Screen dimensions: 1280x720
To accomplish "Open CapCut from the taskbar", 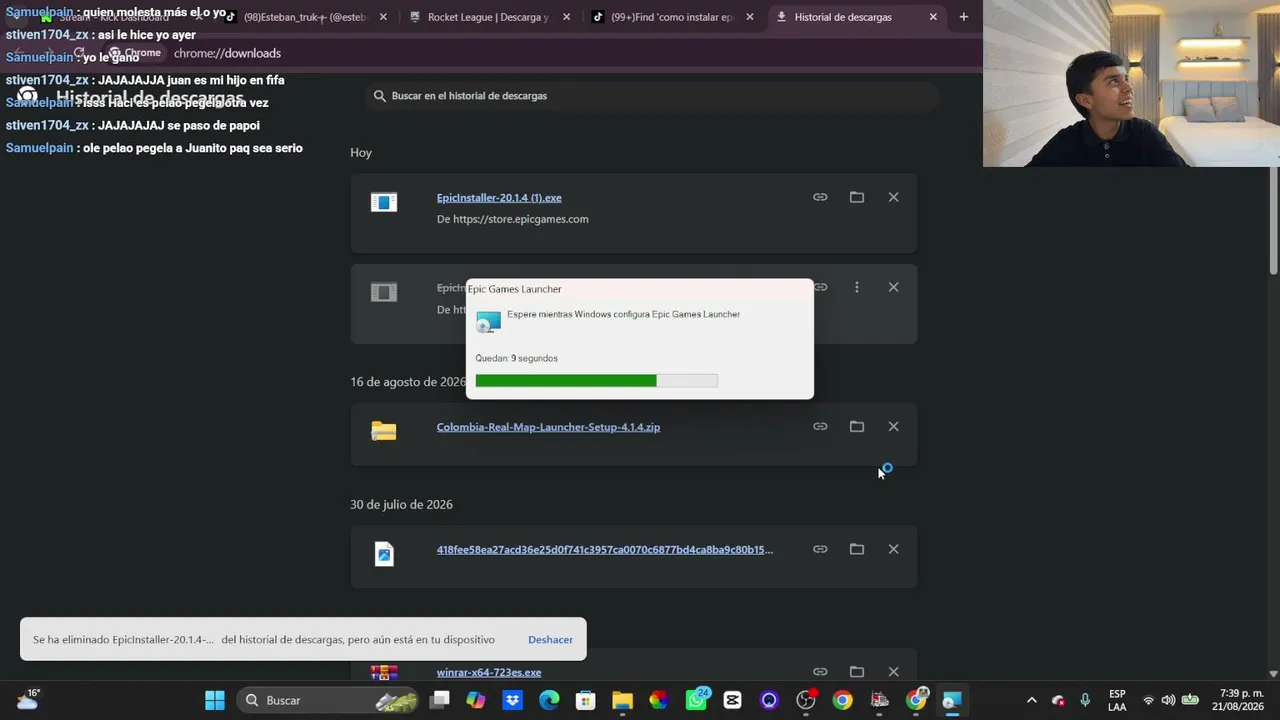I will click(732, 700).
